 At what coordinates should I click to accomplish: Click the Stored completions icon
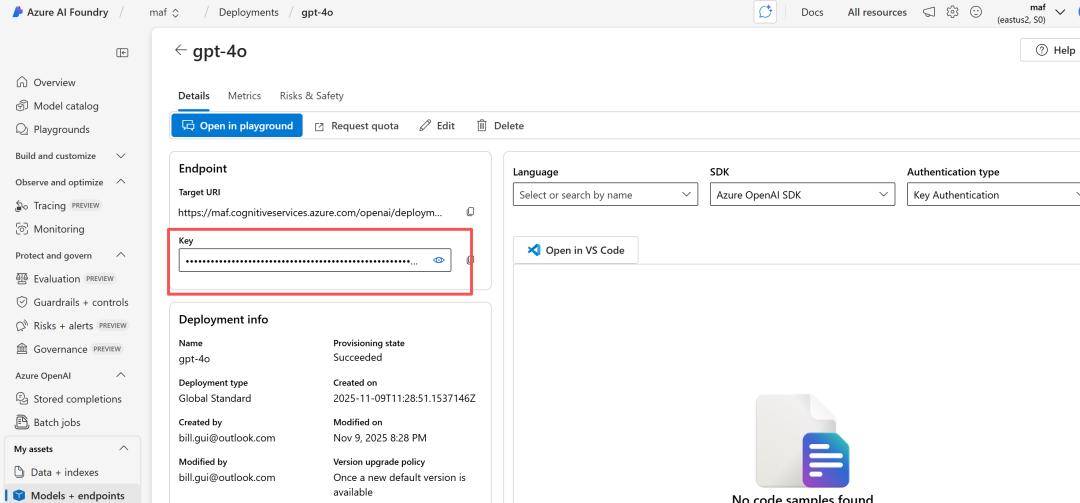22,398
